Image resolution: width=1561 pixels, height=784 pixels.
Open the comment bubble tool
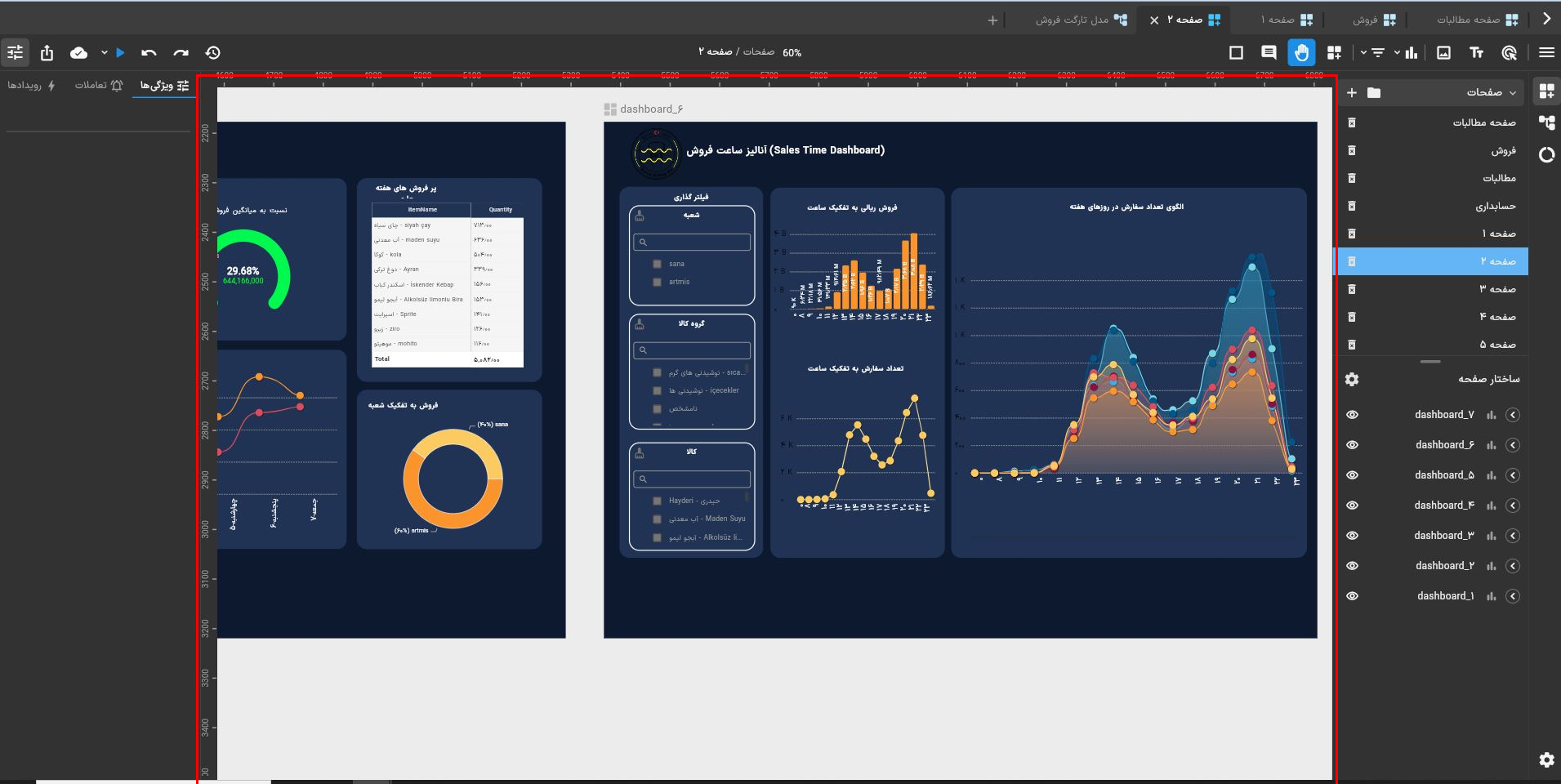[x=1269, y=52]
